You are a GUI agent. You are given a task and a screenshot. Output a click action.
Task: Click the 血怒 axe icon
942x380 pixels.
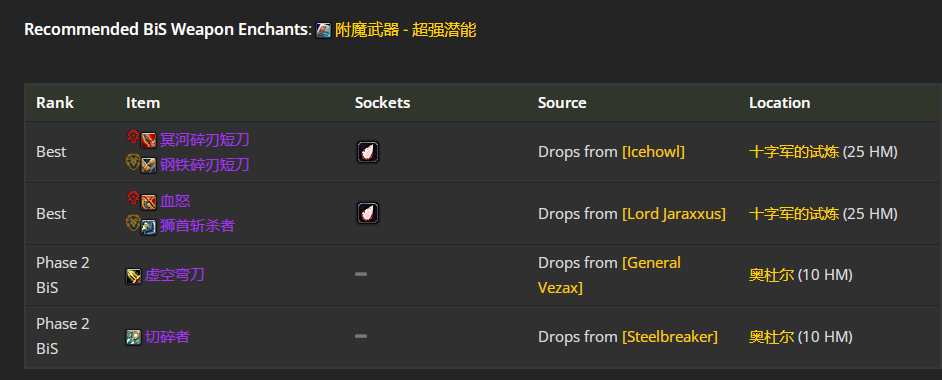[148, 202]
